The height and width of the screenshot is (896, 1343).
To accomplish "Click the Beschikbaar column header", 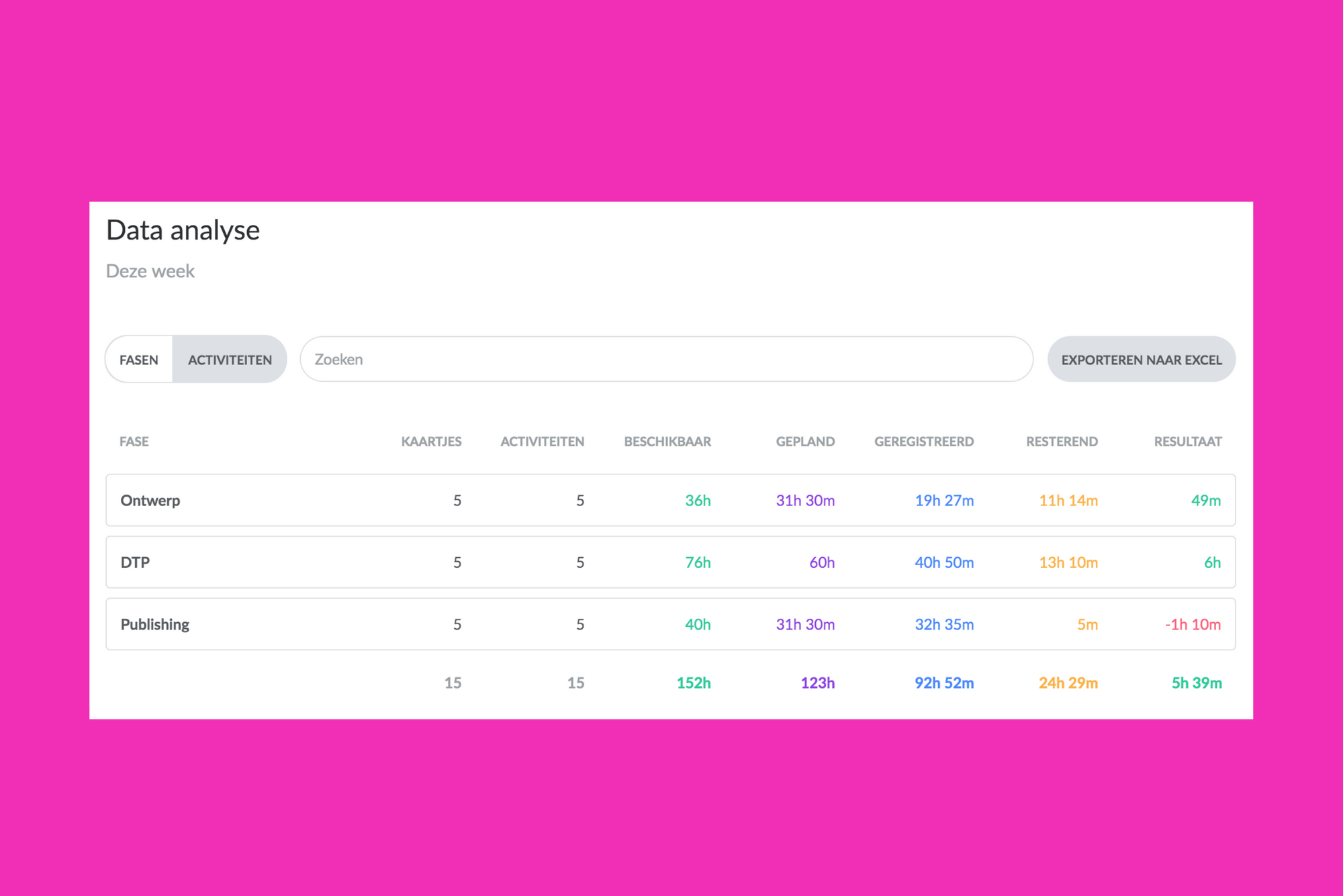I will point(667,442).
